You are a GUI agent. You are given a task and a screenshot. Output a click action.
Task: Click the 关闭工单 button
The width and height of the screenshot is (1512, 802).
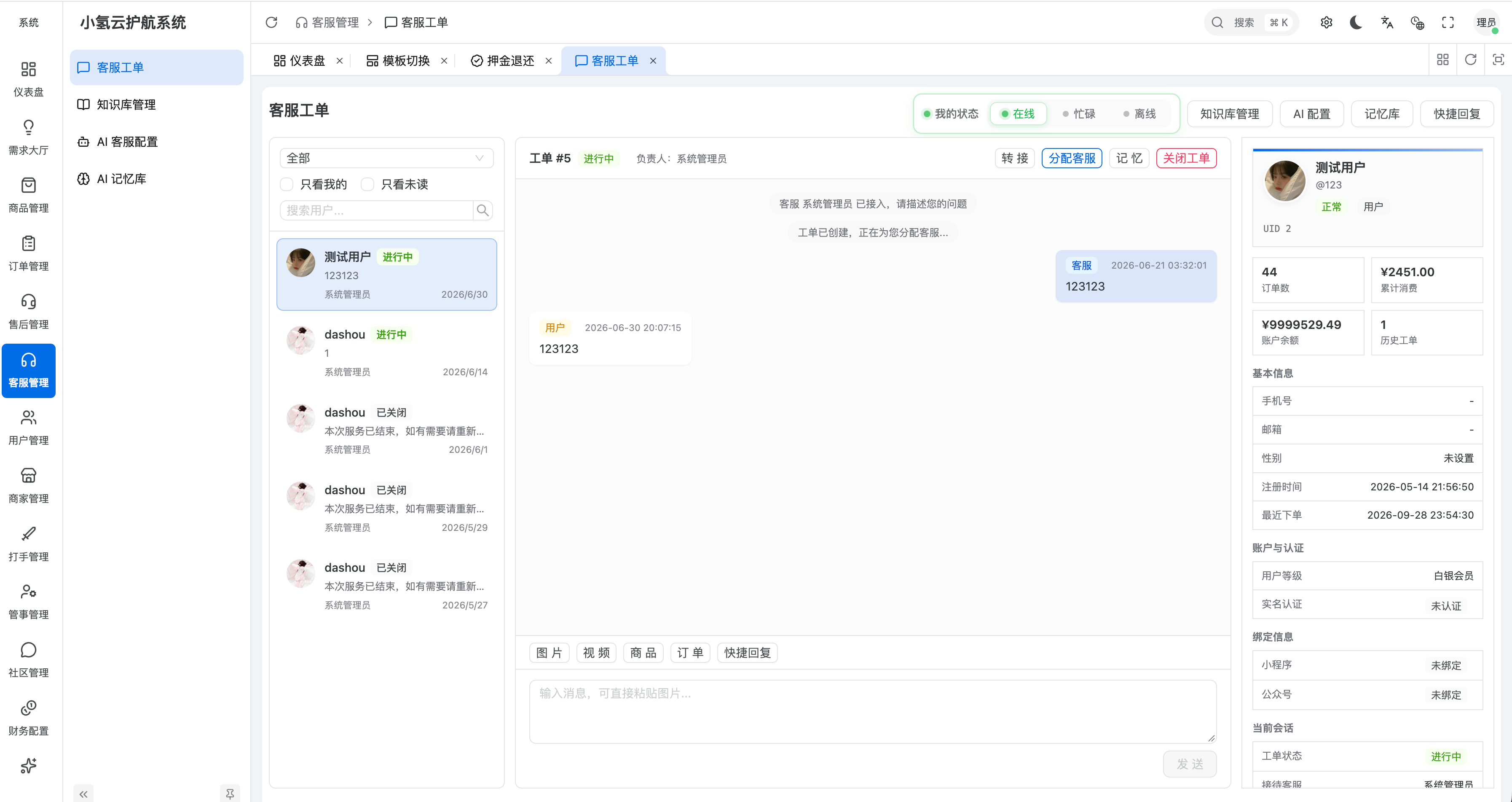tap(1186, 158)
